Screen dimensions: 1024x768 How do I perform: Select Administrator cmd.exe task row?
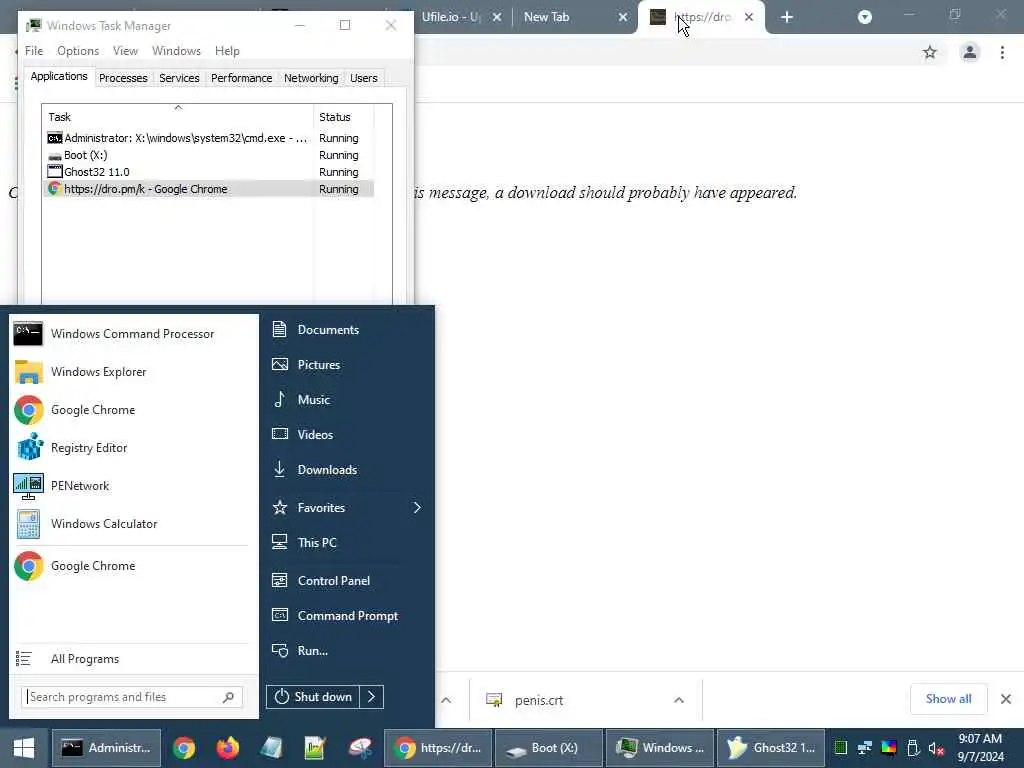coord(209,138)
